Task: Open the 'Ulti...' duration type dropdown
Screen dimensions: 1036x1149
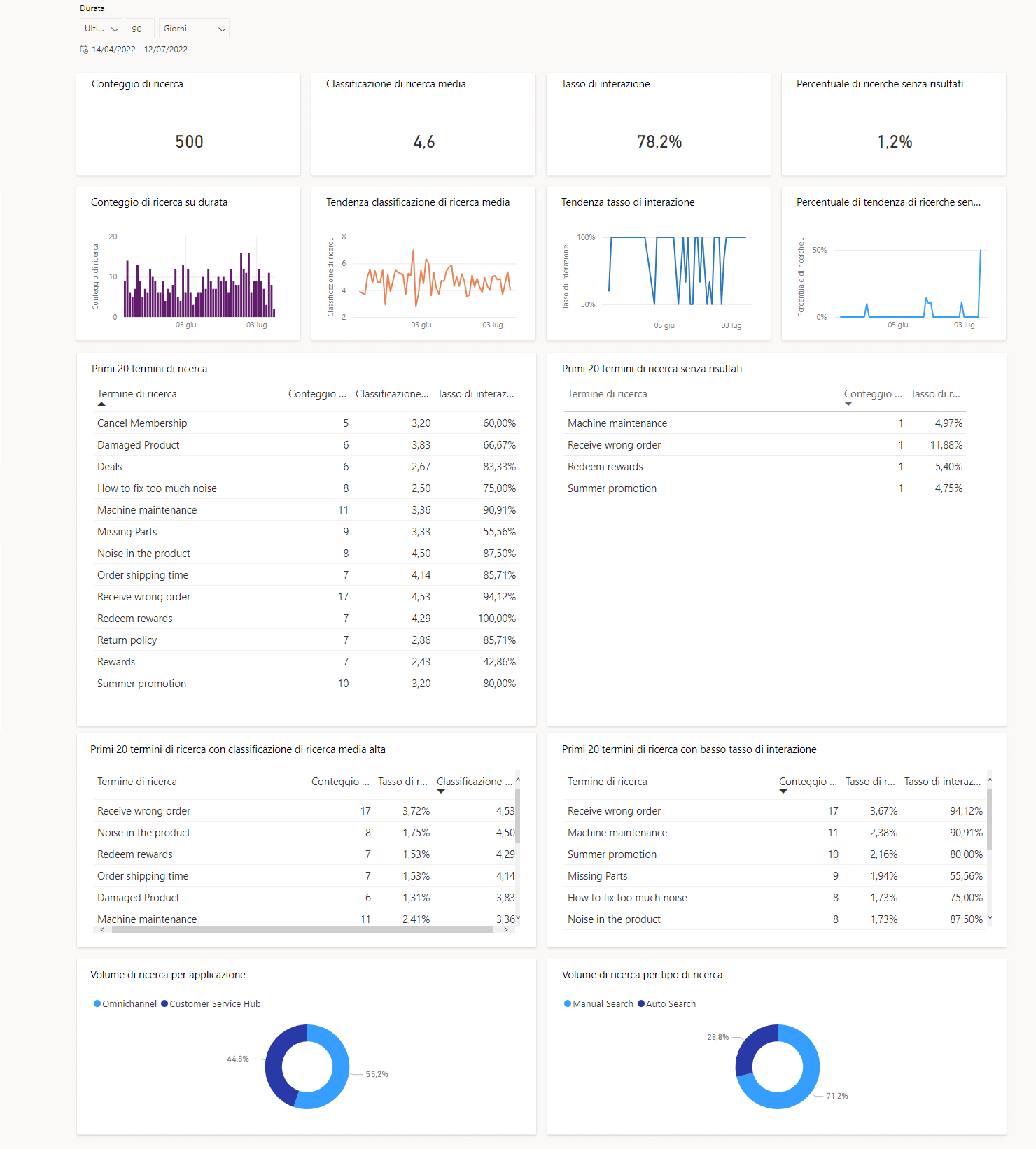Action: pos(101,29)
